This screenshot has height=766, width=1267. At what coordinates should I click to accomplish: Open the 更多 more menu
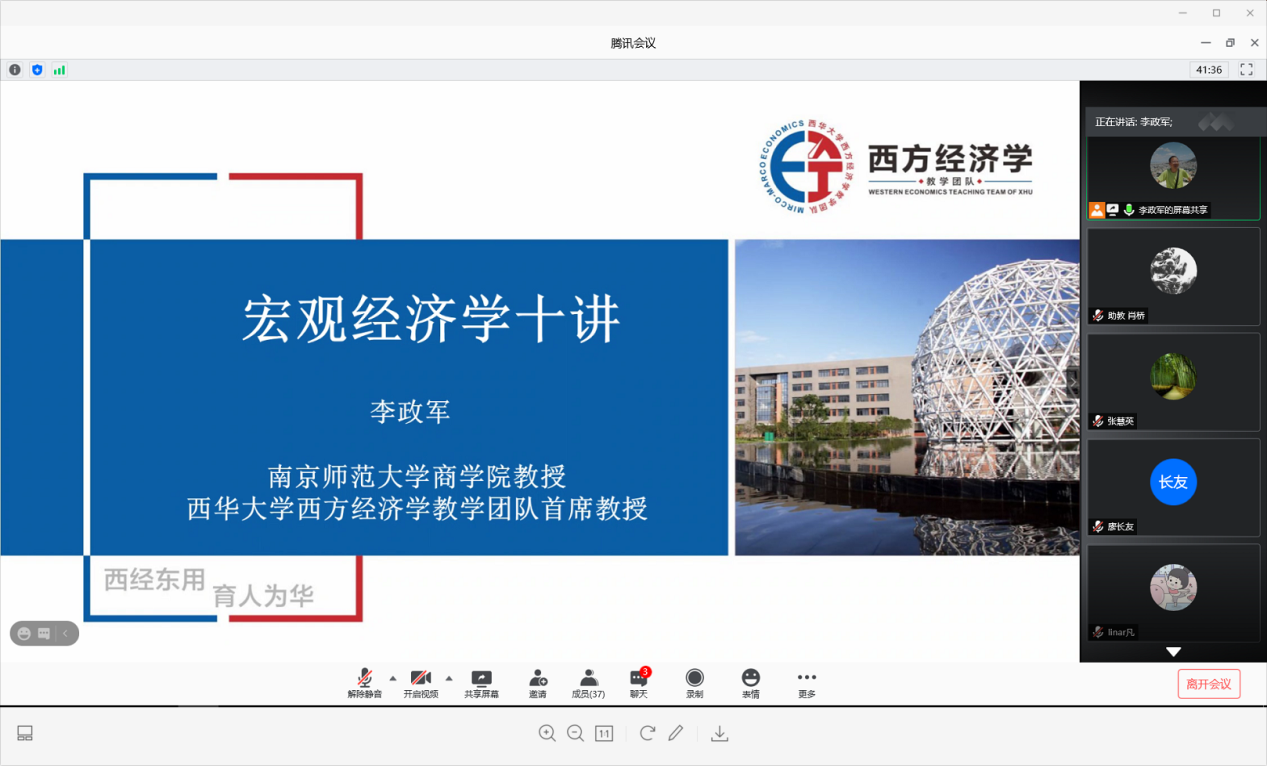[806, 683]
